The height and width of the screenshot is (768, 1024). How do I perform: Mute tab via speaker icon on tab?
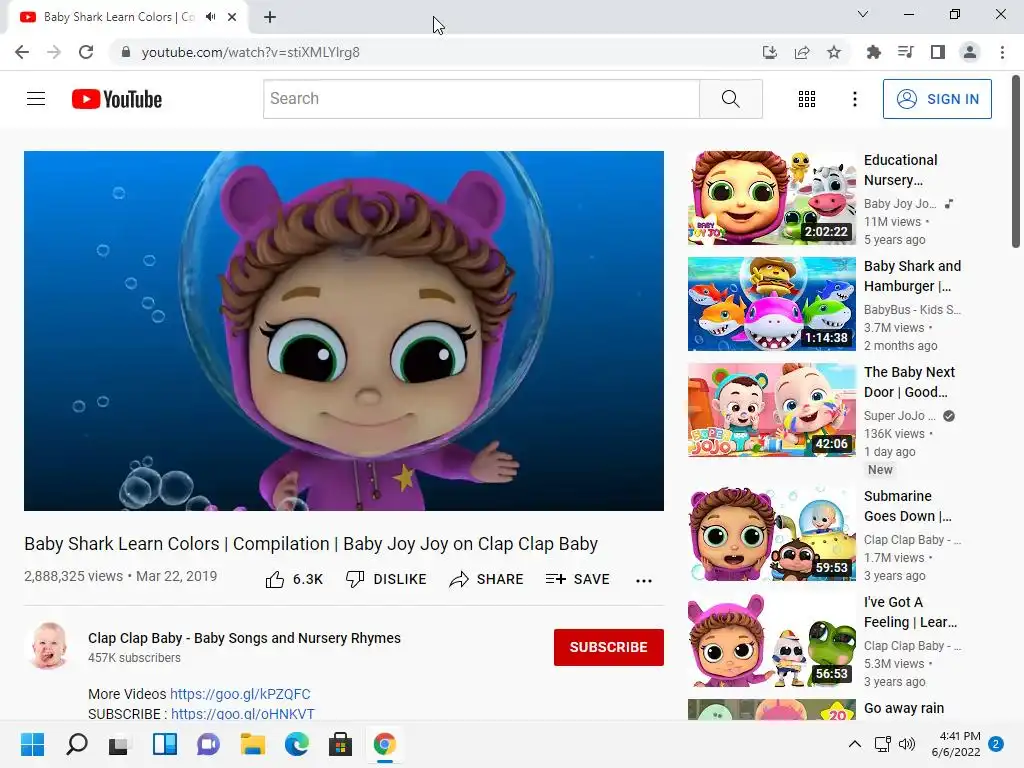tap(210, 17)
